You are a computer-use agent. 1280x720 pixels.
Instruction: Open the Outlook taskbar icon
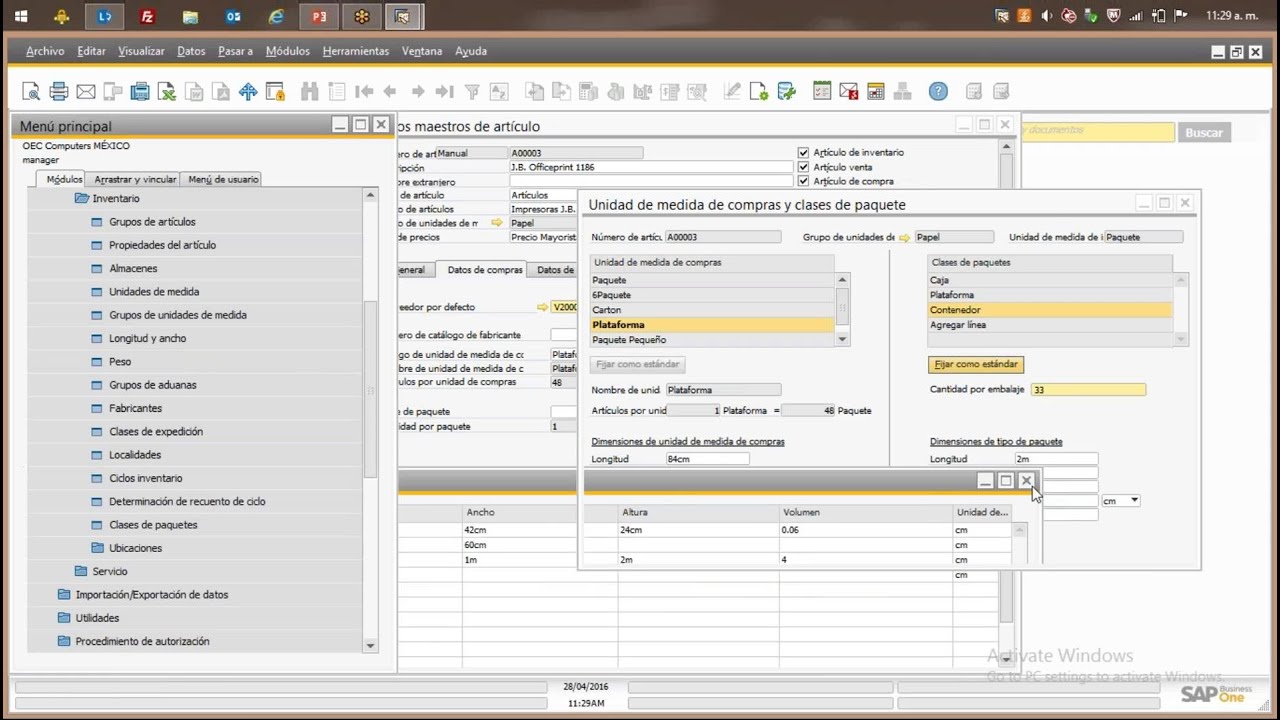point(233,16)
